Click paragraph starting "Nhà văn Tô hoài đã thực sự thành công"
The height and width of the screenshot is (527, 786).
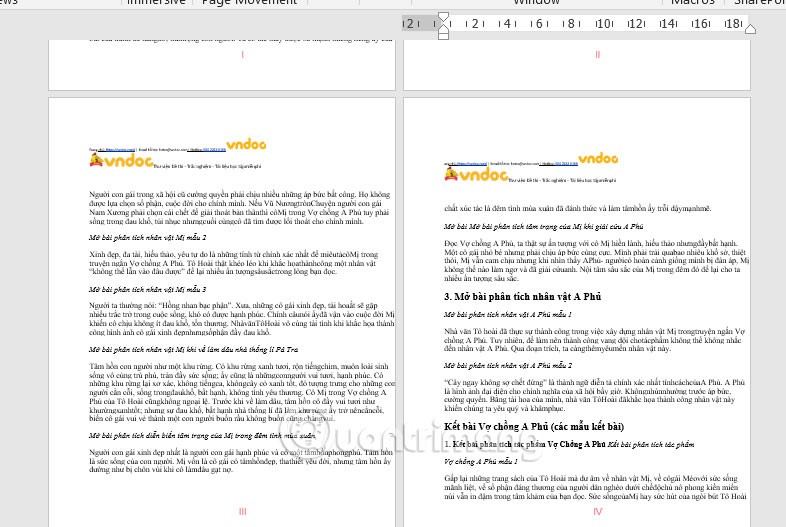(595, 340)
